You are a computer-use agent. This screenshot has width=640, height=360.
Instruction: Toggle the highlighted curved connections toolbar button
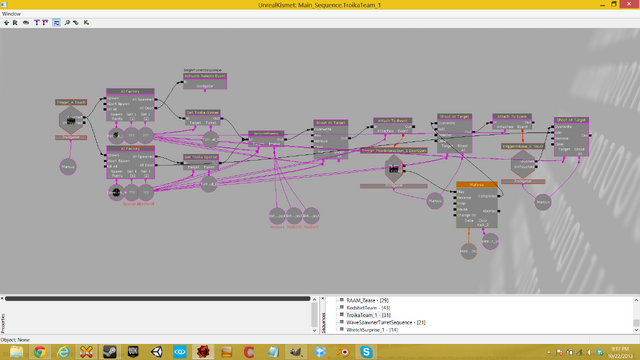[x=56, y=23]
